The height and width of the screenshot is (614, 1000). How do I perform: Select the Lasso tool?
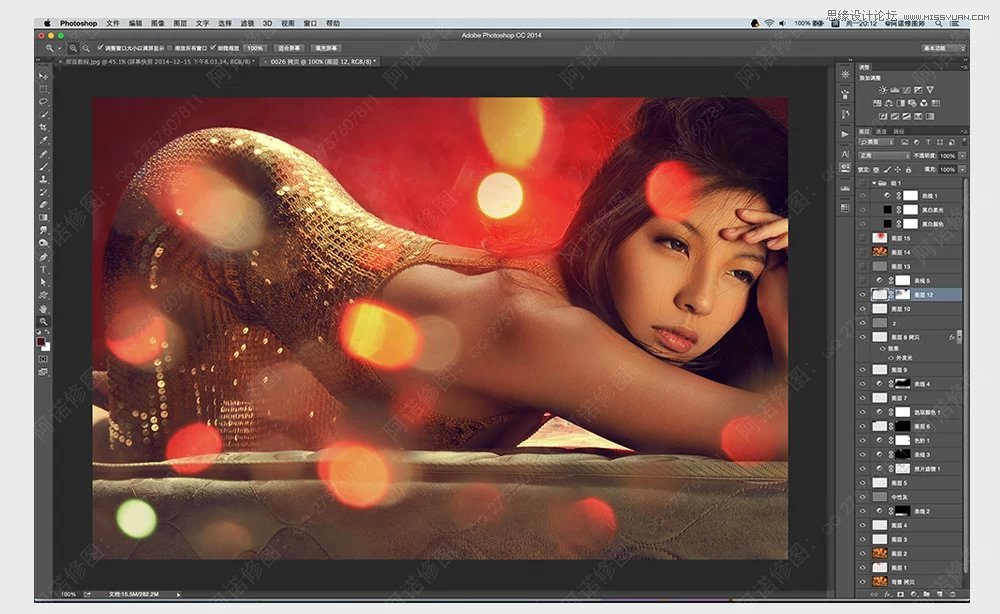(x=43, y=102)
